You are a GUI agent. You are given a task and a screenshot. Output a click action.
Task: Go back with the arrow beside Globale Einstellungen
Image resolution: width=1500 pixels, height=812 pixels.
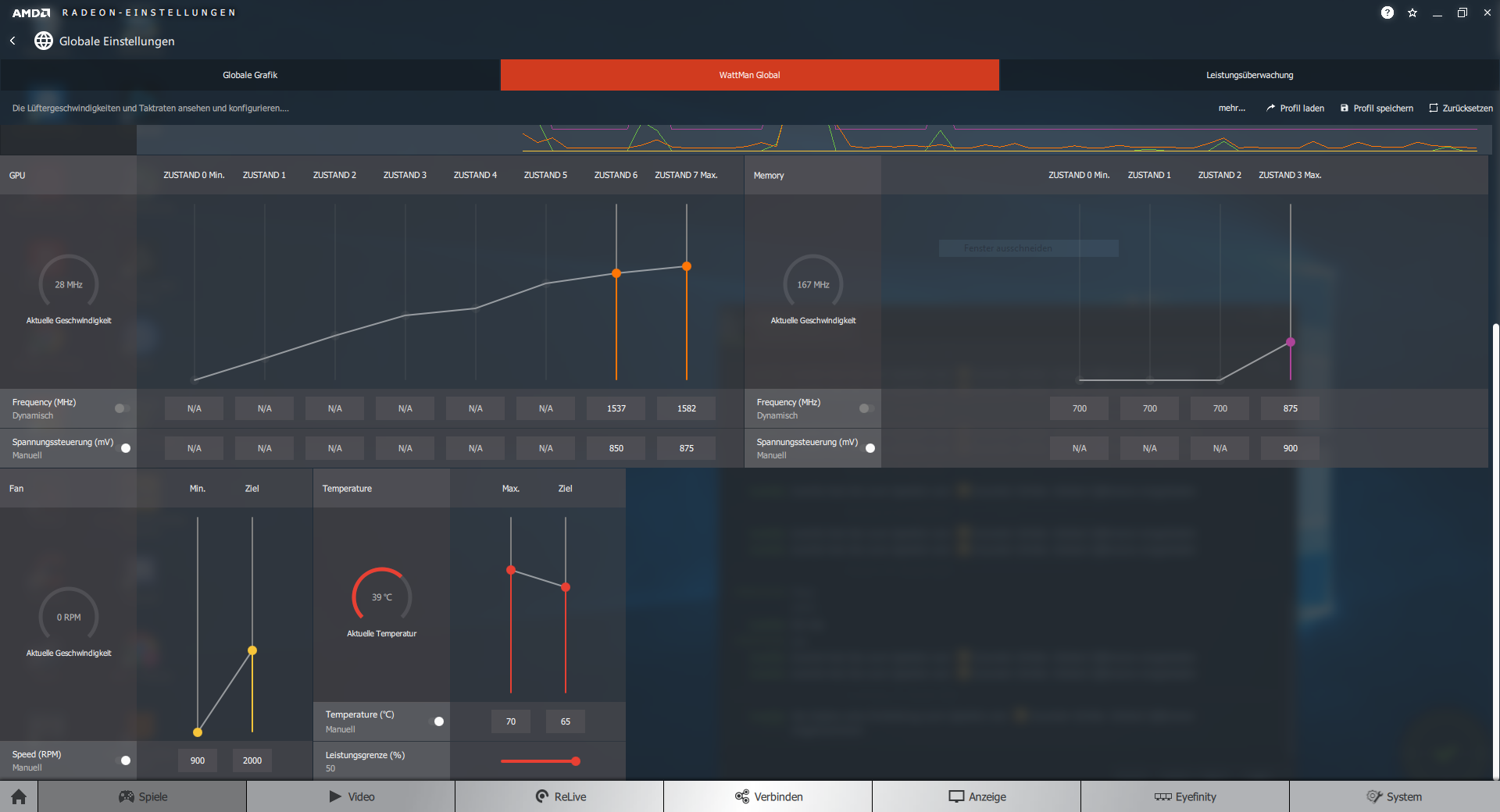(x=12, y=41)
